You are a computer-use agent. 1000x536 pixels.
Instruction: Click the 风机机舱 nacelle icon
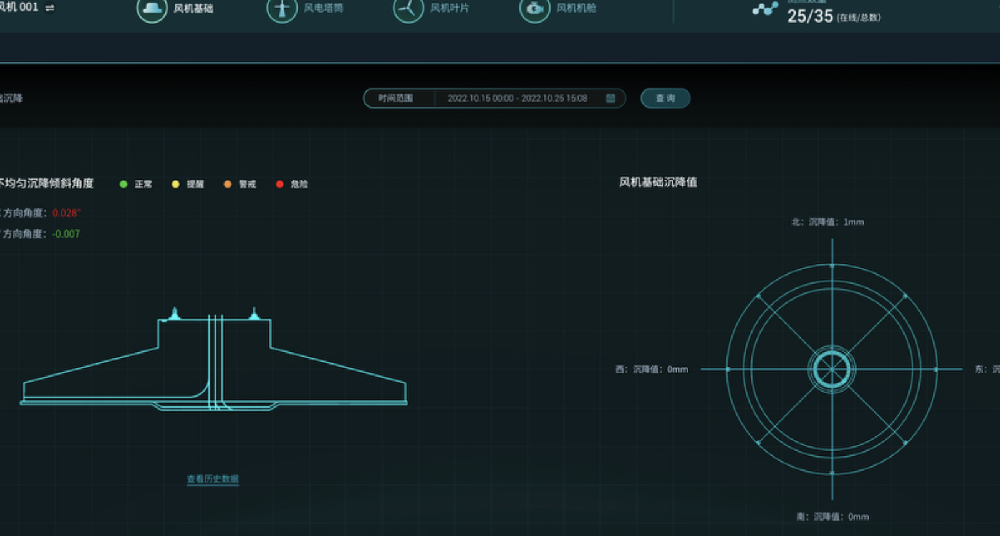coord(535,9)
